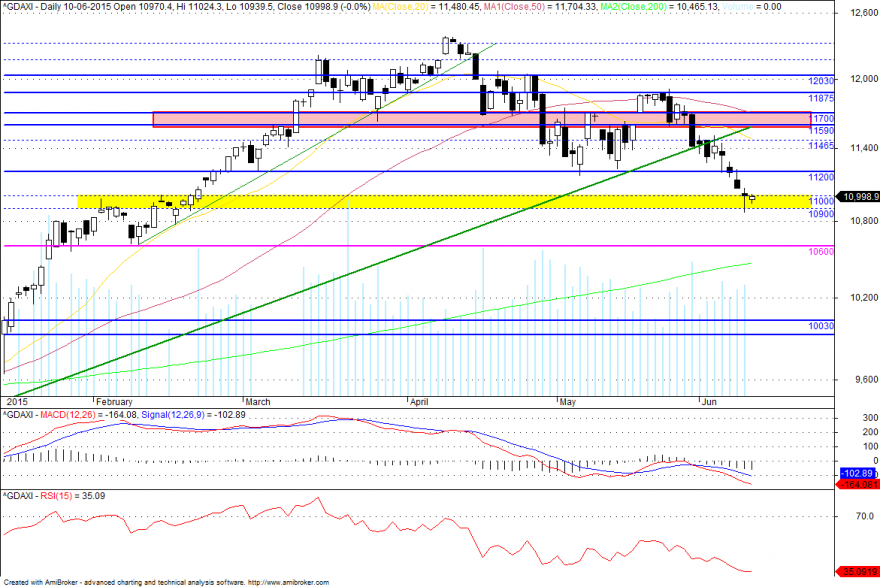Click the red 35.0919 RSI value tag
The image size is (880, 587).
(x=859, y=572)
